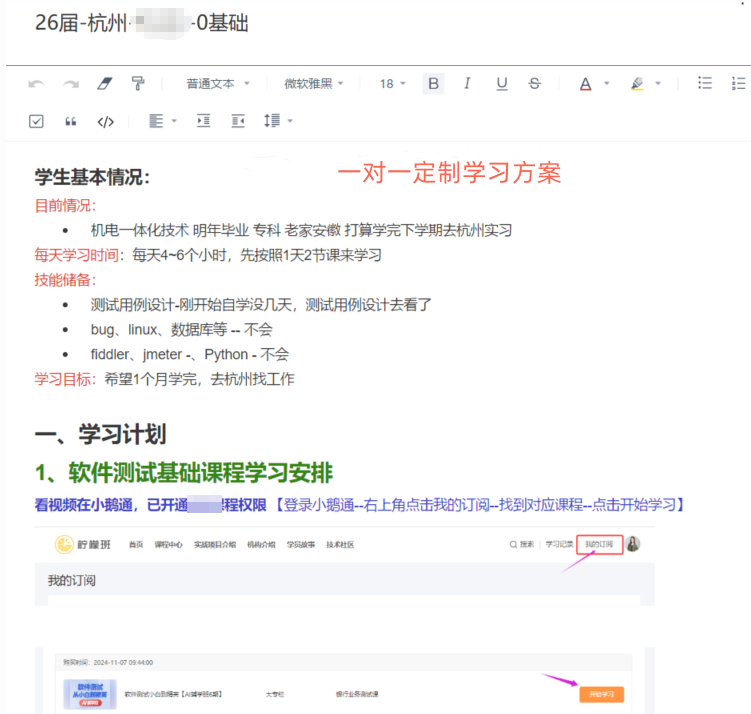Click the redo arrow icon
Image resolution: width=751 pixels, height=714 pixels.
coord(71,84)
